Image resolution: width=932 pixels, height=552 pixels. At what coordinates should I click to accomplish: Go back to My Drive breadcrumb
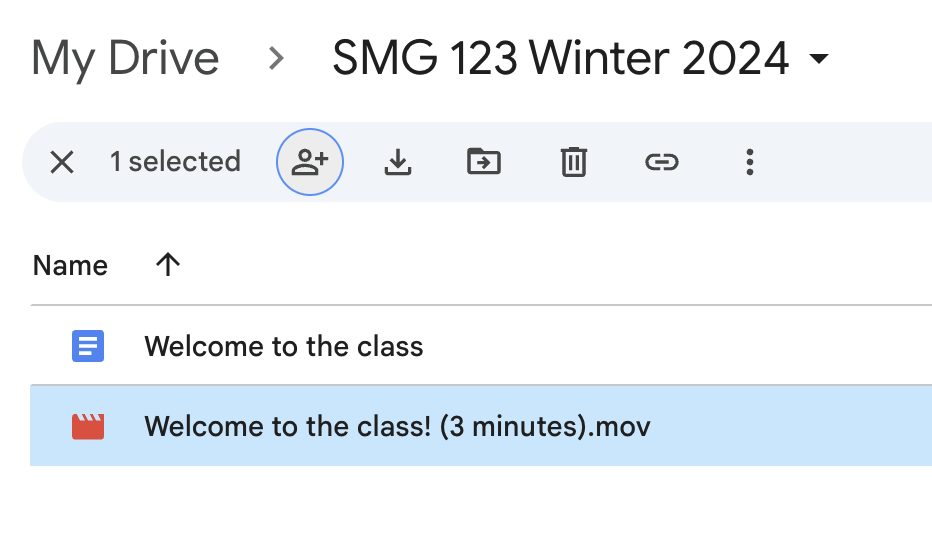coord(125,59)
